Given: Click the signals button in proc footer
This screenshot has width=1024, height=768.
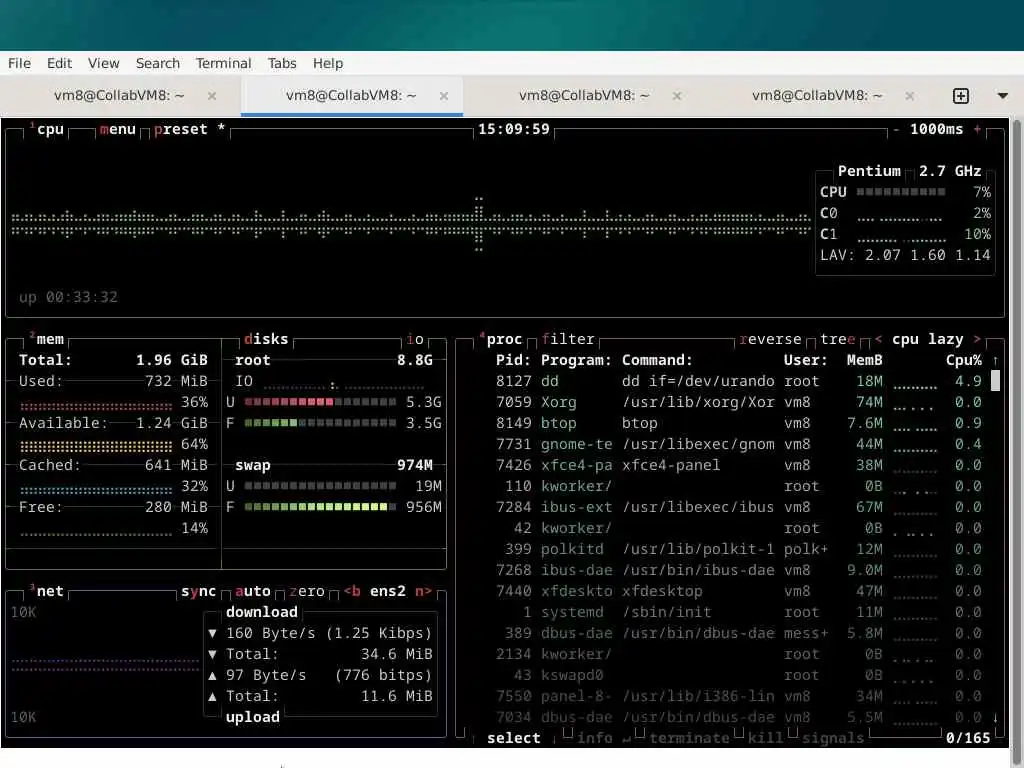Looking at the screenshot, I should click(833, 738).
